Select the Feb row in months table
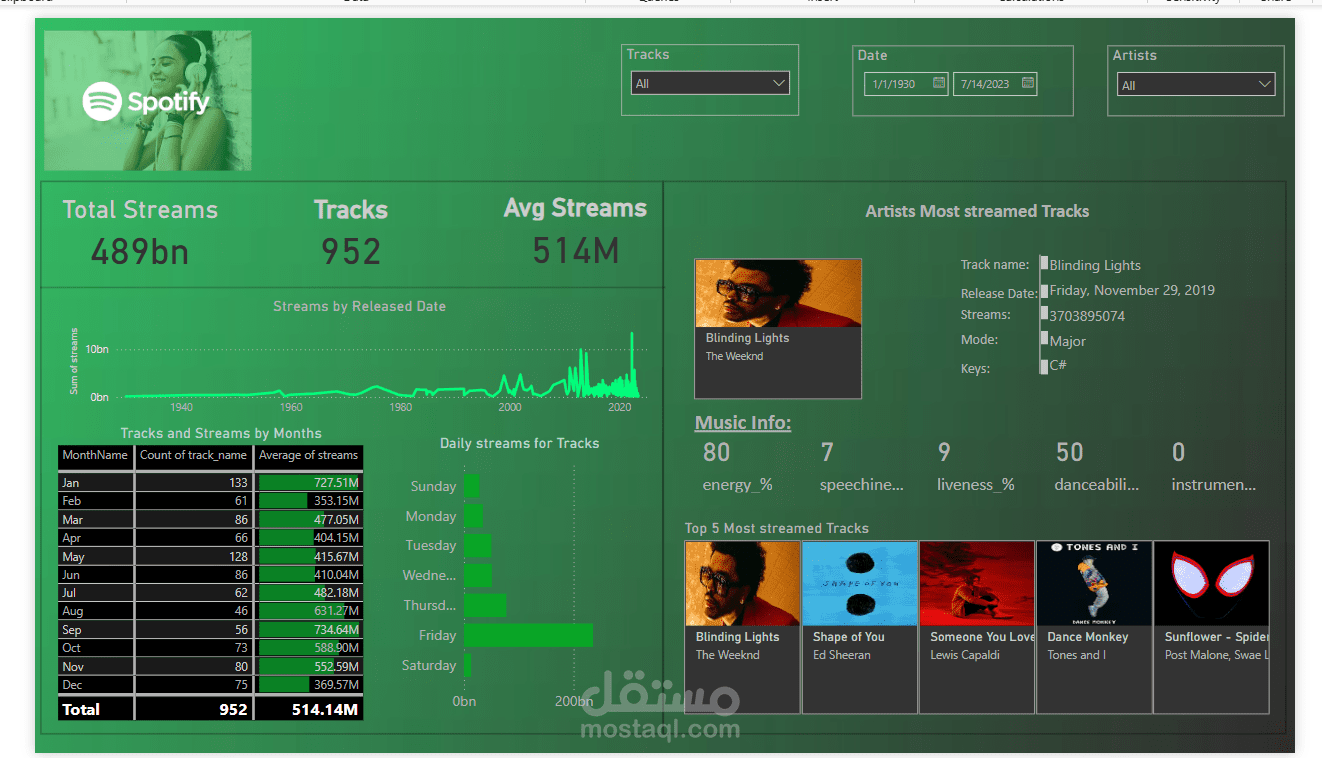 [210, 500]
